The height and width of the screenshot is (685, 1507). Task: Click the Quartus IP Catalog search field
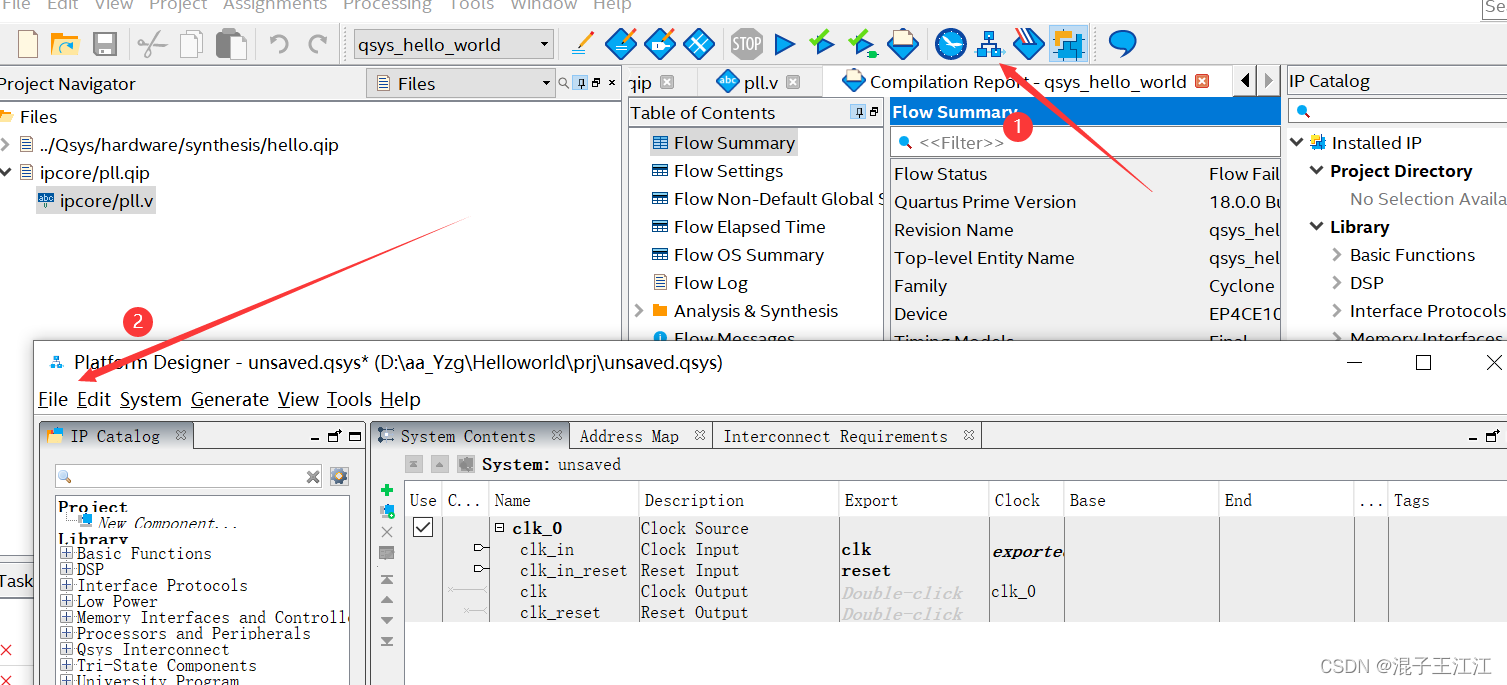pyautogui.click(x=1397, y=110)
